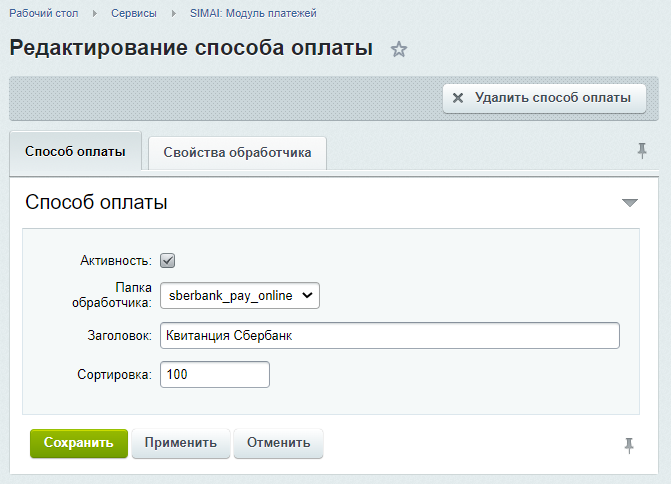This screenshot has width=671, height=484.
Task: Select the Способ оплаты tab
Action: (75, 151)
